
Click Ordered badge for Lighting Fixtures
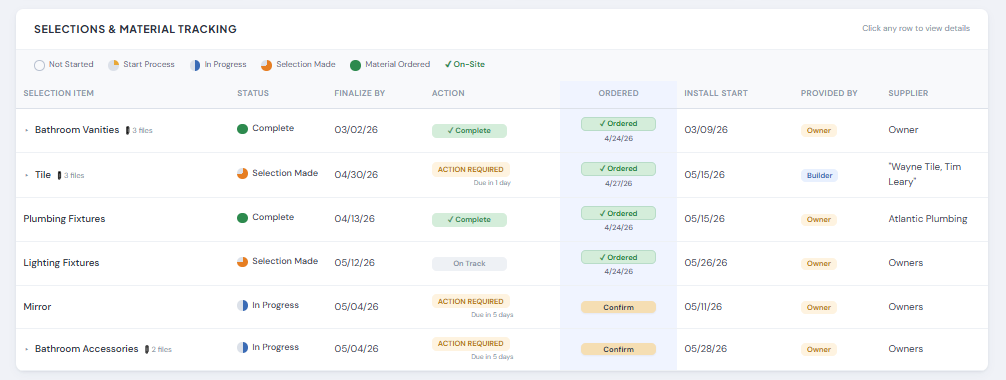coord(618,257)
